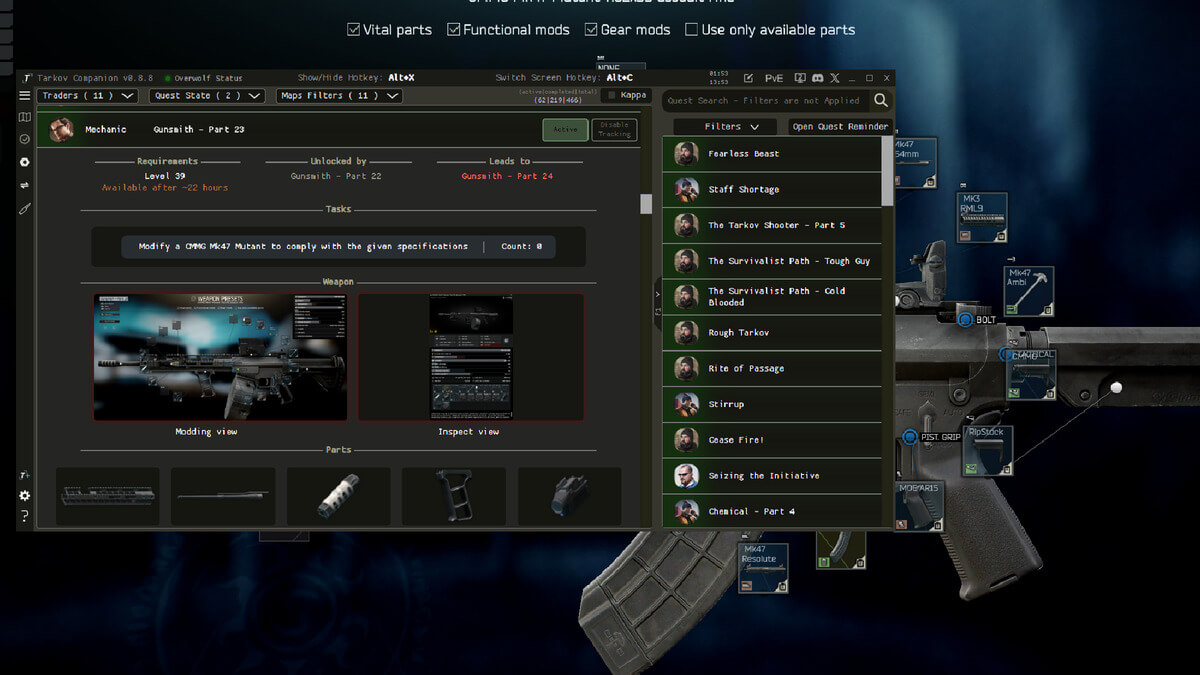Open the help question mark icon

point(25,516)
